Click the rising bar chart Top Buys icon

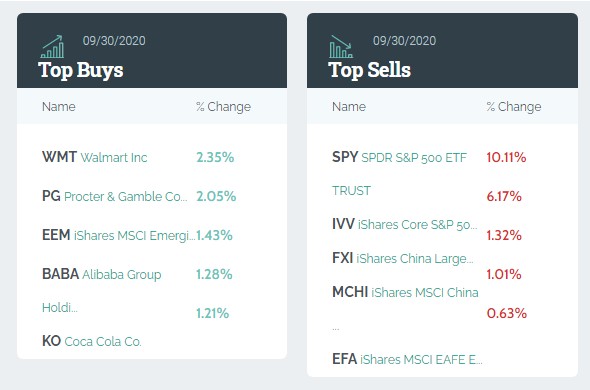point(52,47)
